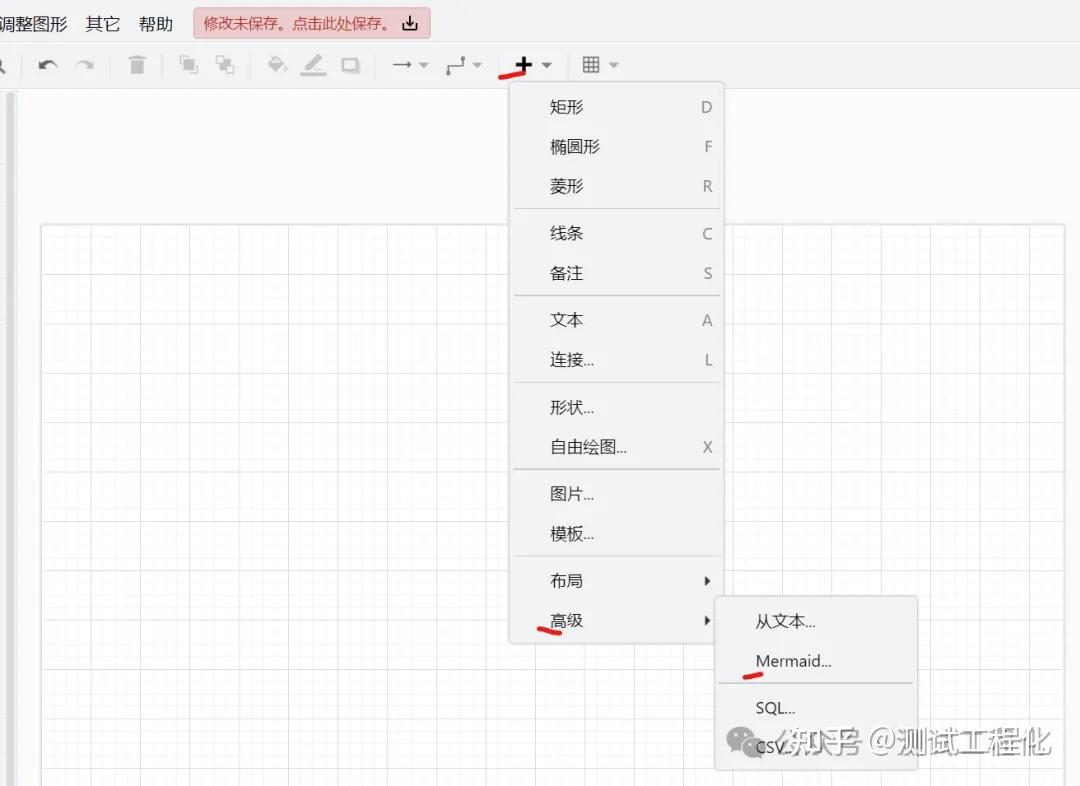Click the Delete trash can icon
Viewport: 1080px width, 786px height.
tap(137, 65)
